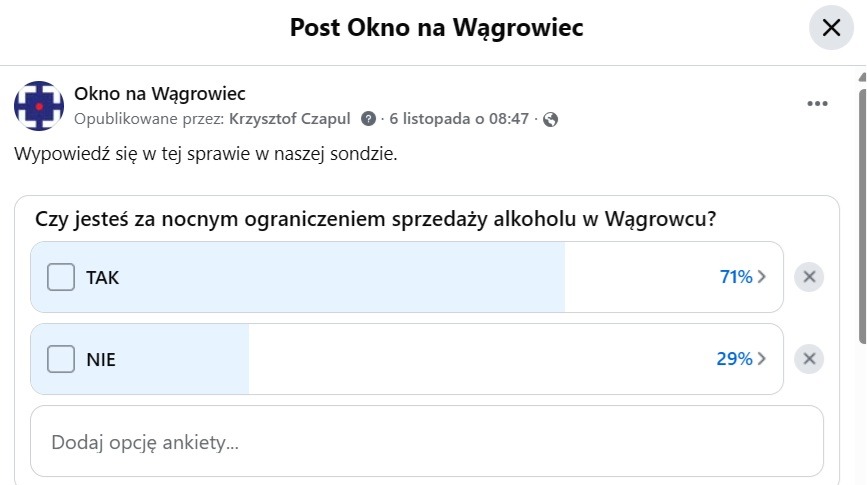
Task: Click the NIE option progress bar
Action: click(x=400, y=359)
